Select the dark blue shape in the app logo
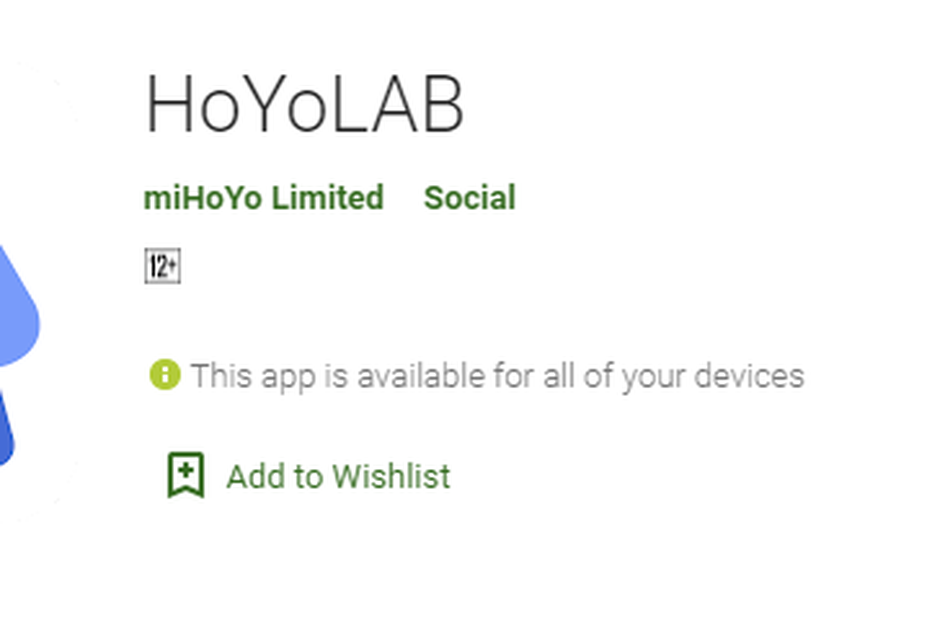 click(x=6, y=429)
